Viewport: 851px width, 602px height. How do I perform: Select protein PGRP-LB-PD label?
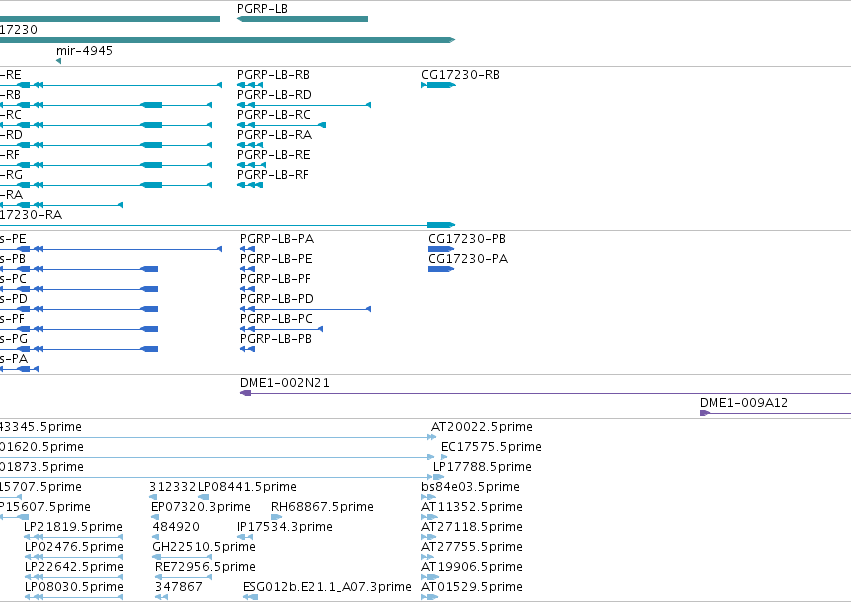(277, 299)
